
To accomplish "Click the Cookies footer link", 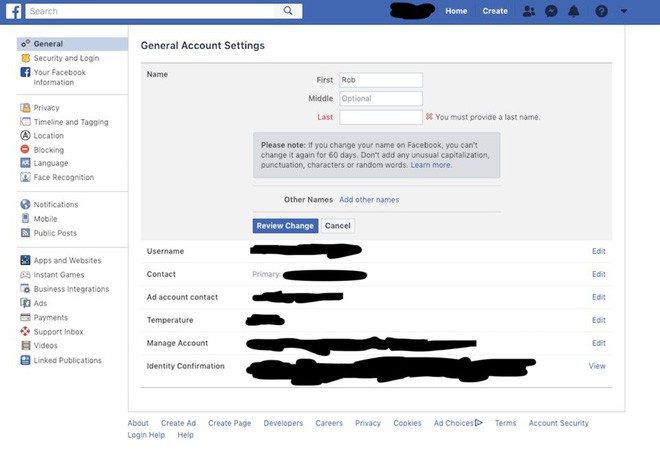I will 407,423.
